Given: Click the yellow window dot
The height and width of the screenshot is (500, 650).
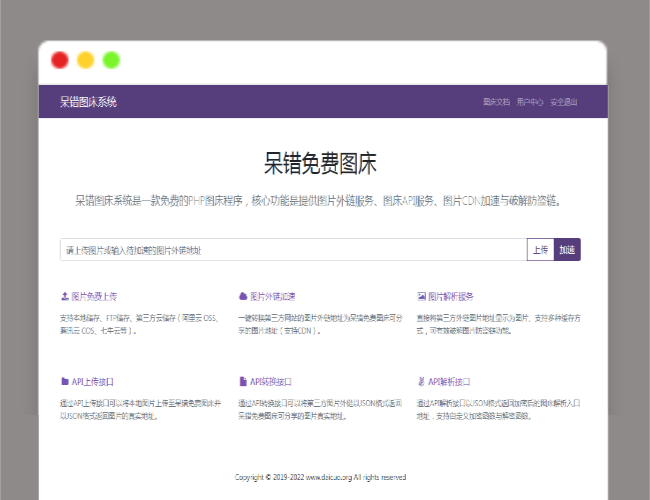Looking at the screenshot, I should (85, 60).
